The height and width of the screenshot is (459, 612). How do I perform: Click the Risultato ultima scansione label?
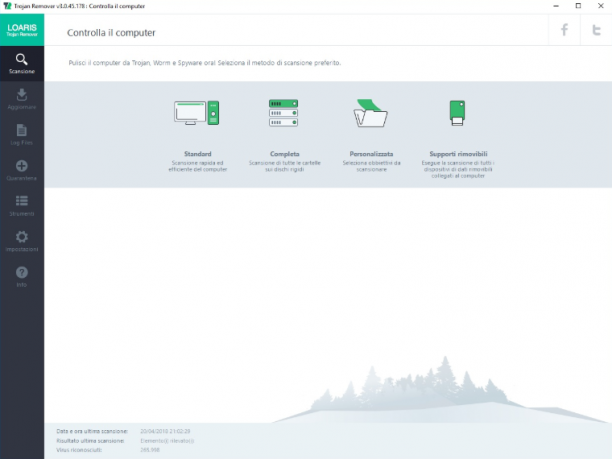click(90, 441)
